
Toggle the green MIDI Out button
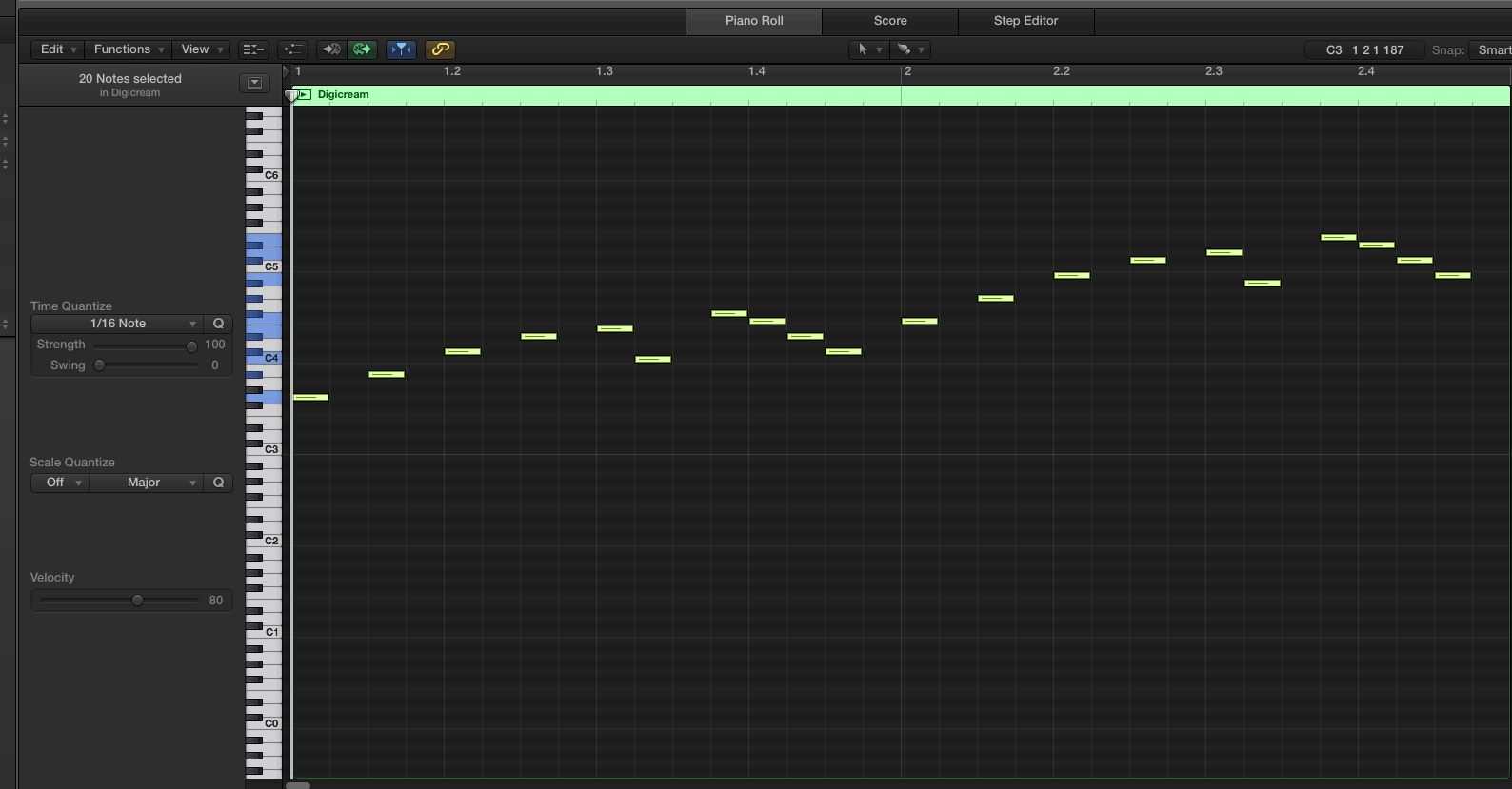coord(363,49)
